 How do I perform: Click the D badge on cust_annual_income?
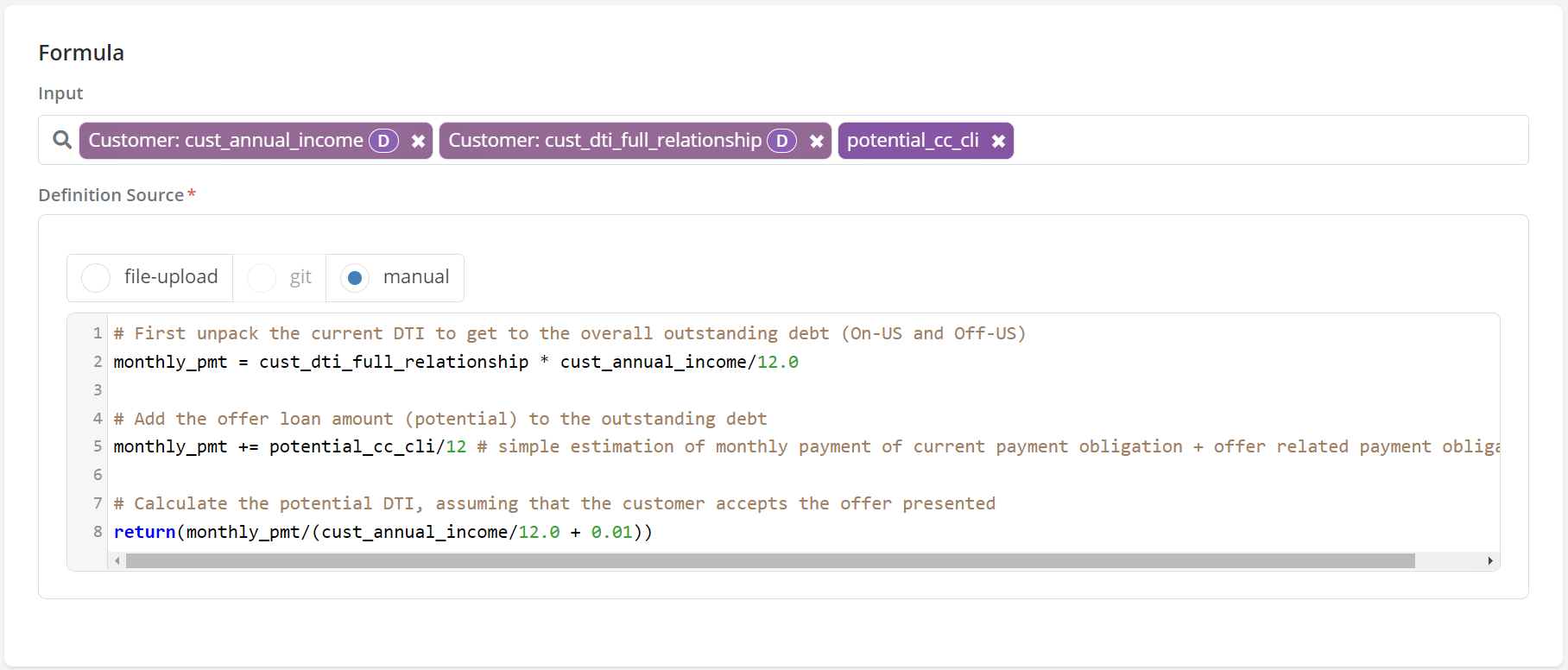[x=383, y=141]
